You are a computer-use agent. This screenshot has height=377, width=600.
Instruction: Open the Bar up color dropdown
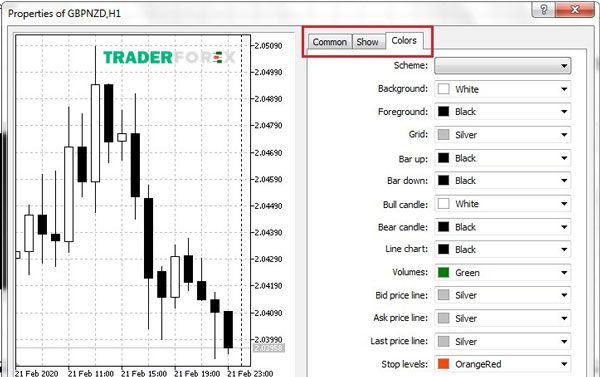tap(503, 158)
